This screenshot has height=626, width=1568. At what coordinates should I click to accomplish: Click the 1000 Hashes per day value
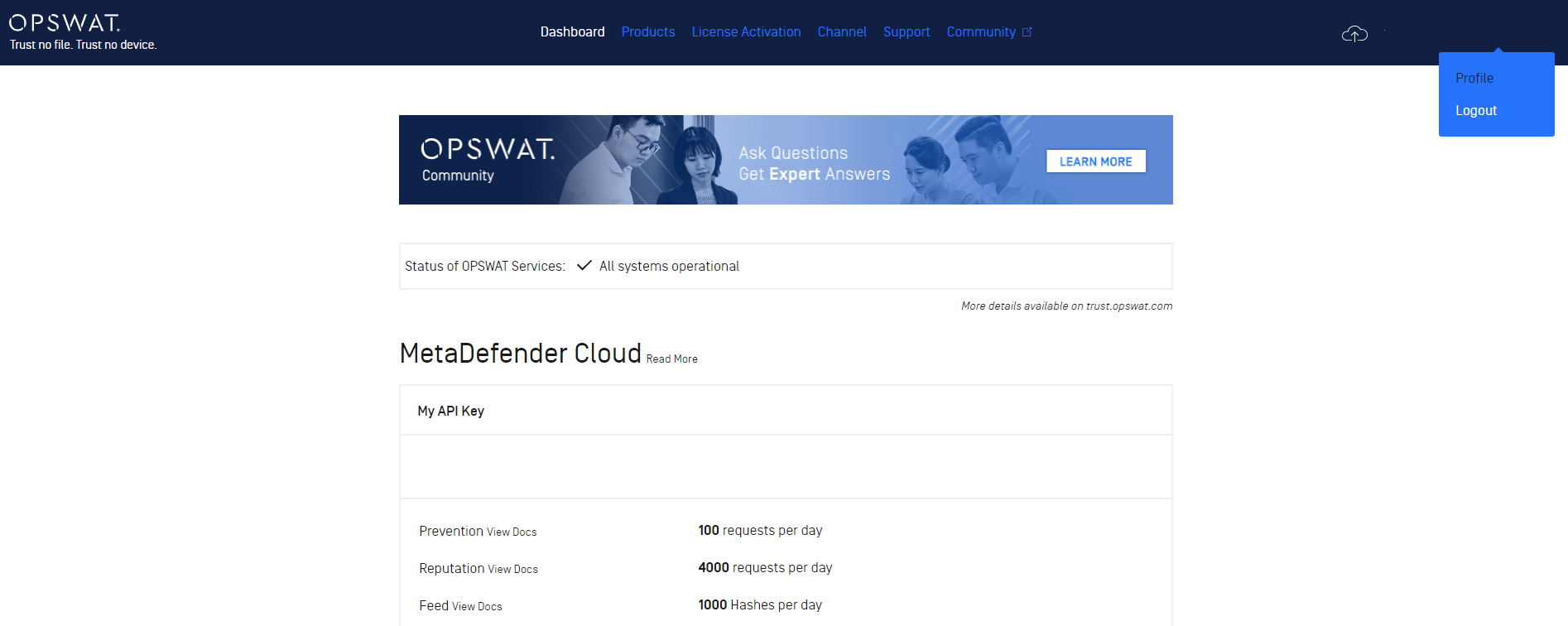pos(760,604)
